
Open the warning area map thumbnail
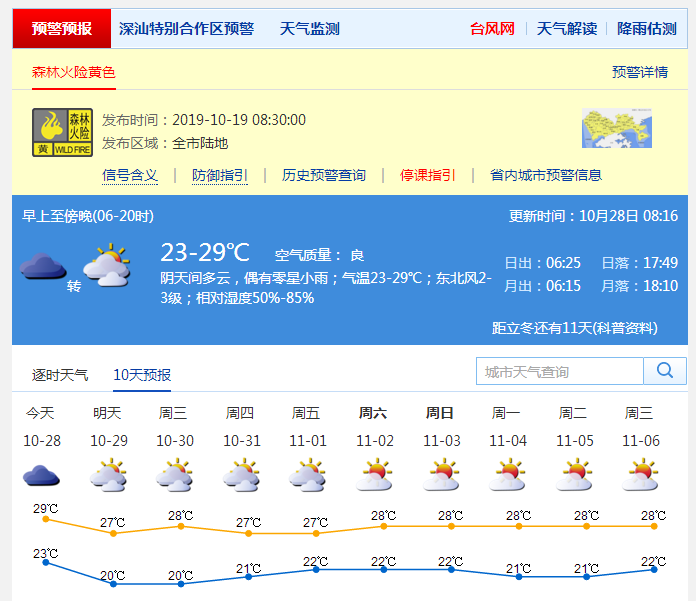click(x=610, y=129)
